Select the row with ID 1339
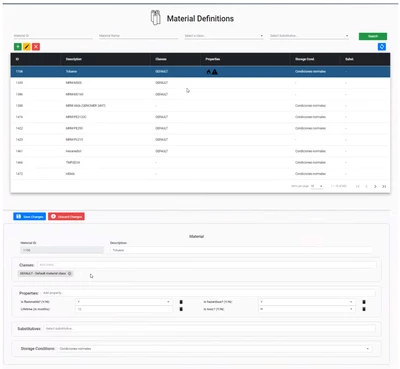This screenshot has height=369, width=400. [200, 83]
